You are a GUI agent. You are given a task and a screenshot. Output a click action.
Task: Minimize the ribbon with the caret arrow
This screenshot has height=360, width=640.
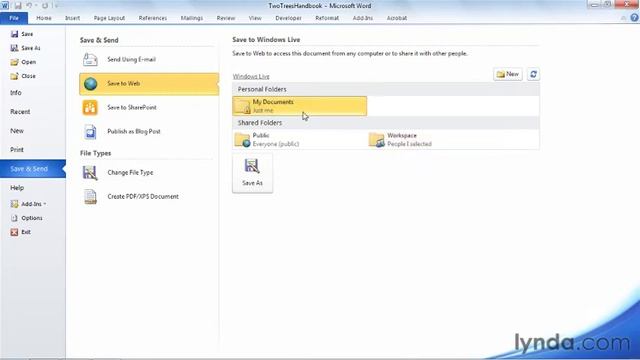(x=623, y=18)
